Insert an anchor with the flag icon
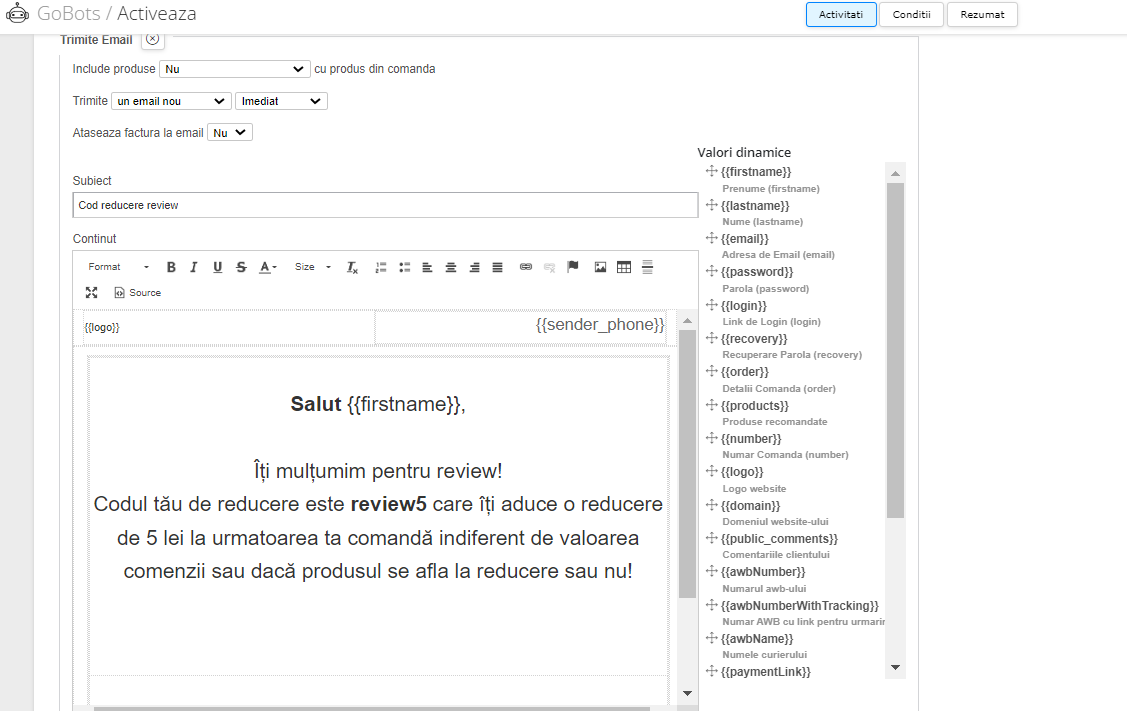The width and height of the screenshot is (1127, 711). click(x=573, y=267)
